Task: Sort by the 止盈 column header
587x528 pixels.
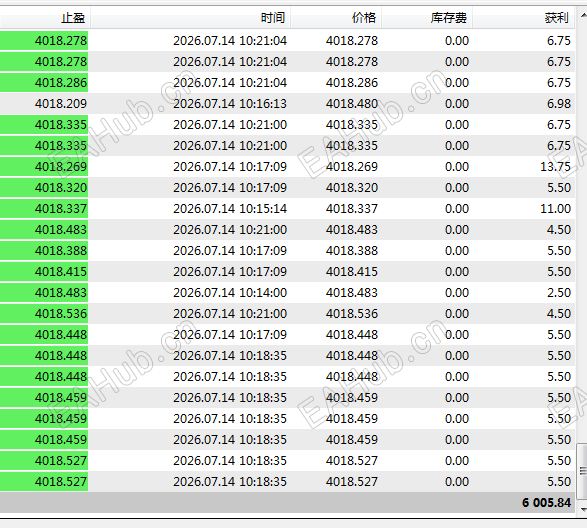Action: 45,18
